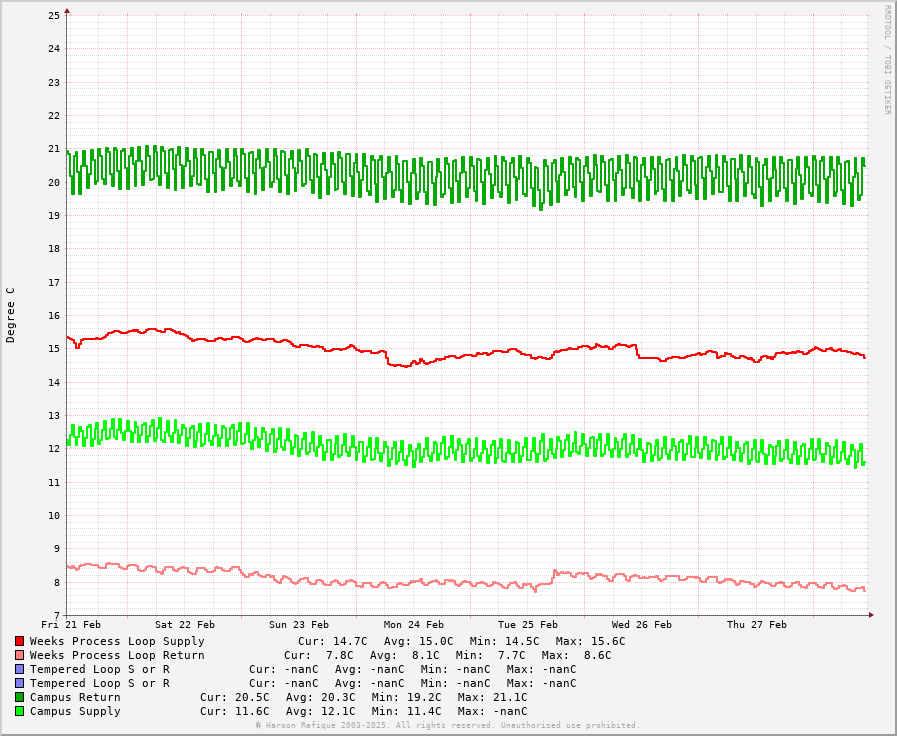Click the Sun 23 Feb axis label
897x736 pixels.
tap(299, 624)
